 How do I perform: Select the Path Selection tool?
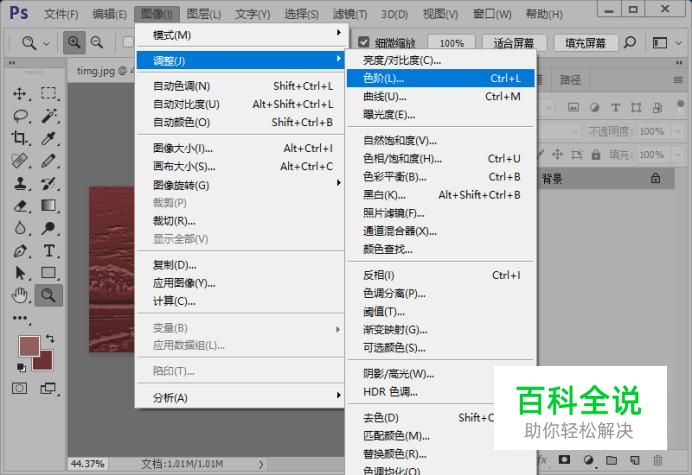(x=20, y=273)
